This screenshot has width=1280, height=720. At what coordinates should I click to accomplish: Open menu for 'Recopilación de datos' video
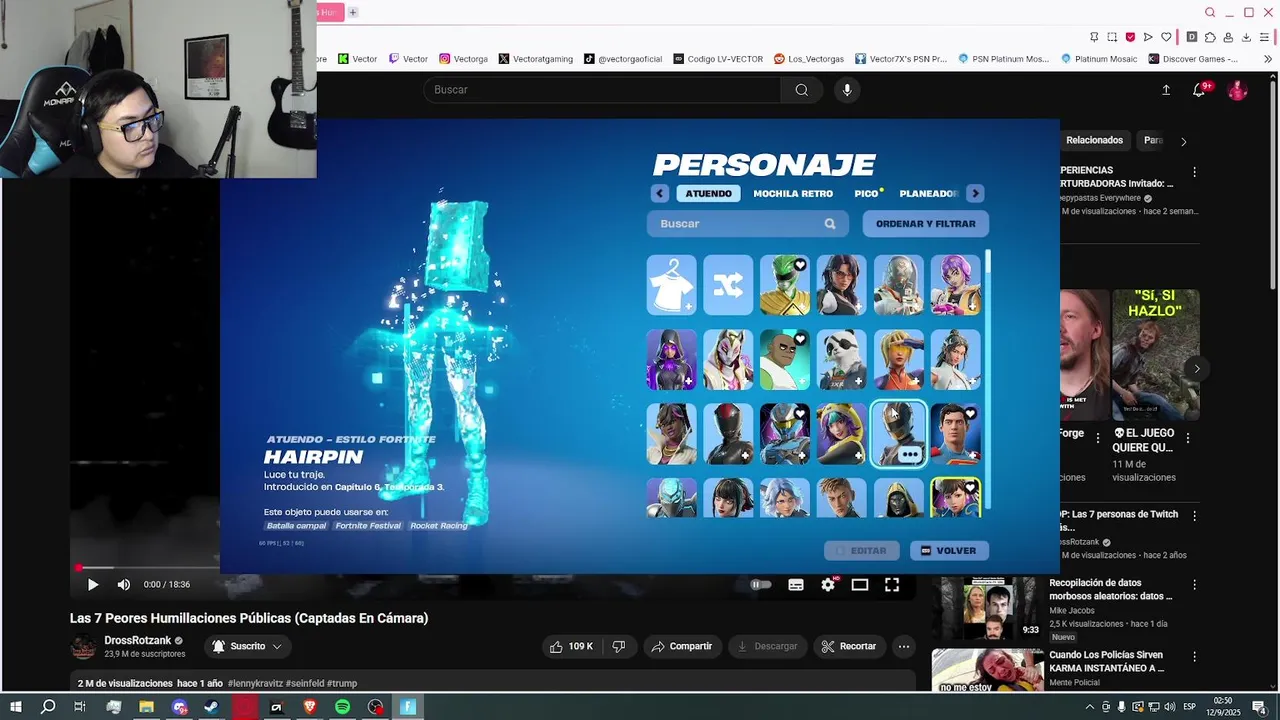(x=1194, y=585)
